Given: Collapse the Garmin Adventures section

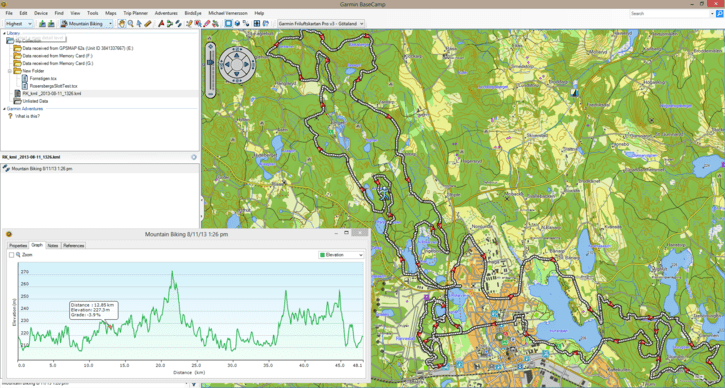Looking at the screenshot, I should tap(4, 109).
